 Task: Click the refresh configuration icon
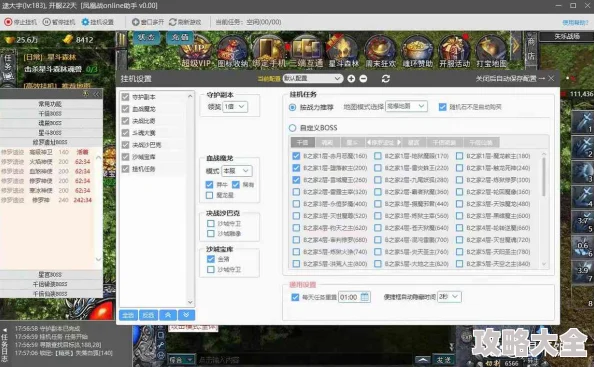click(x=386, y=79)
